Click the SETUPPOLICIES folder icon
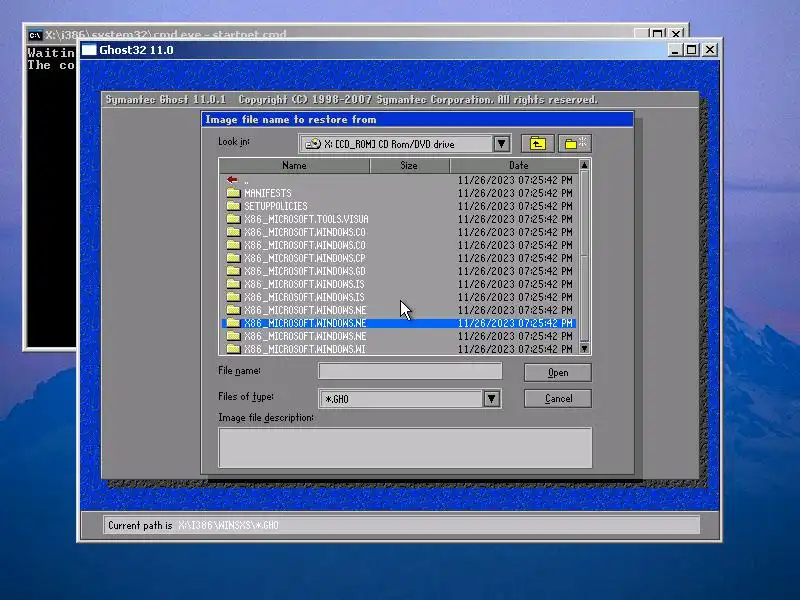The width and height of the screenshot is (800, 600). (233, 206)
